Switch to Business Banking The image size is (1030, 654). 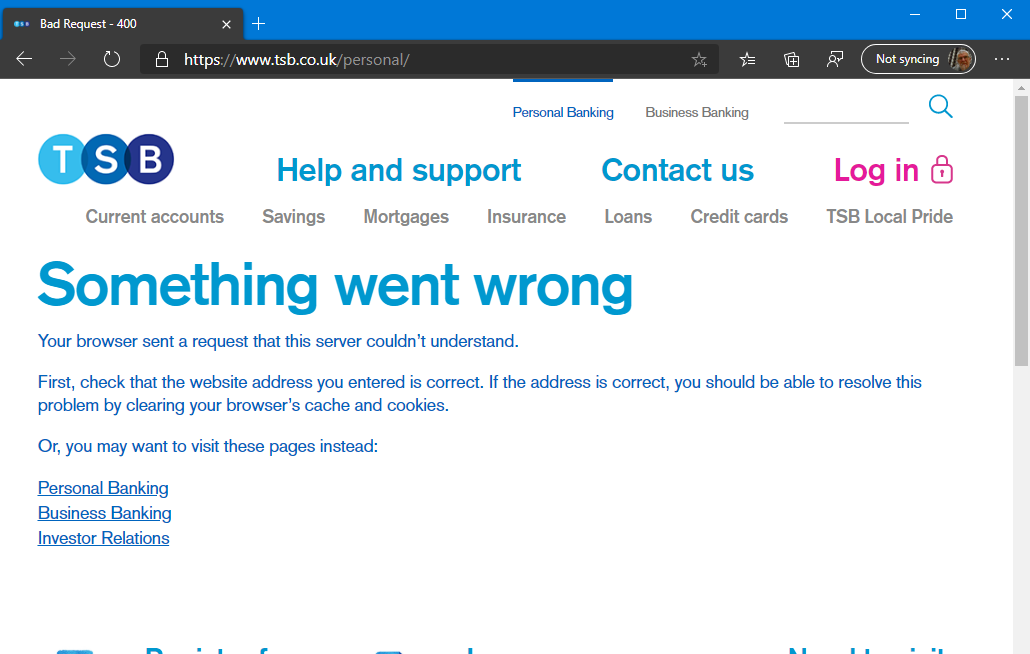pyautogui.click(x=697, y=112)
